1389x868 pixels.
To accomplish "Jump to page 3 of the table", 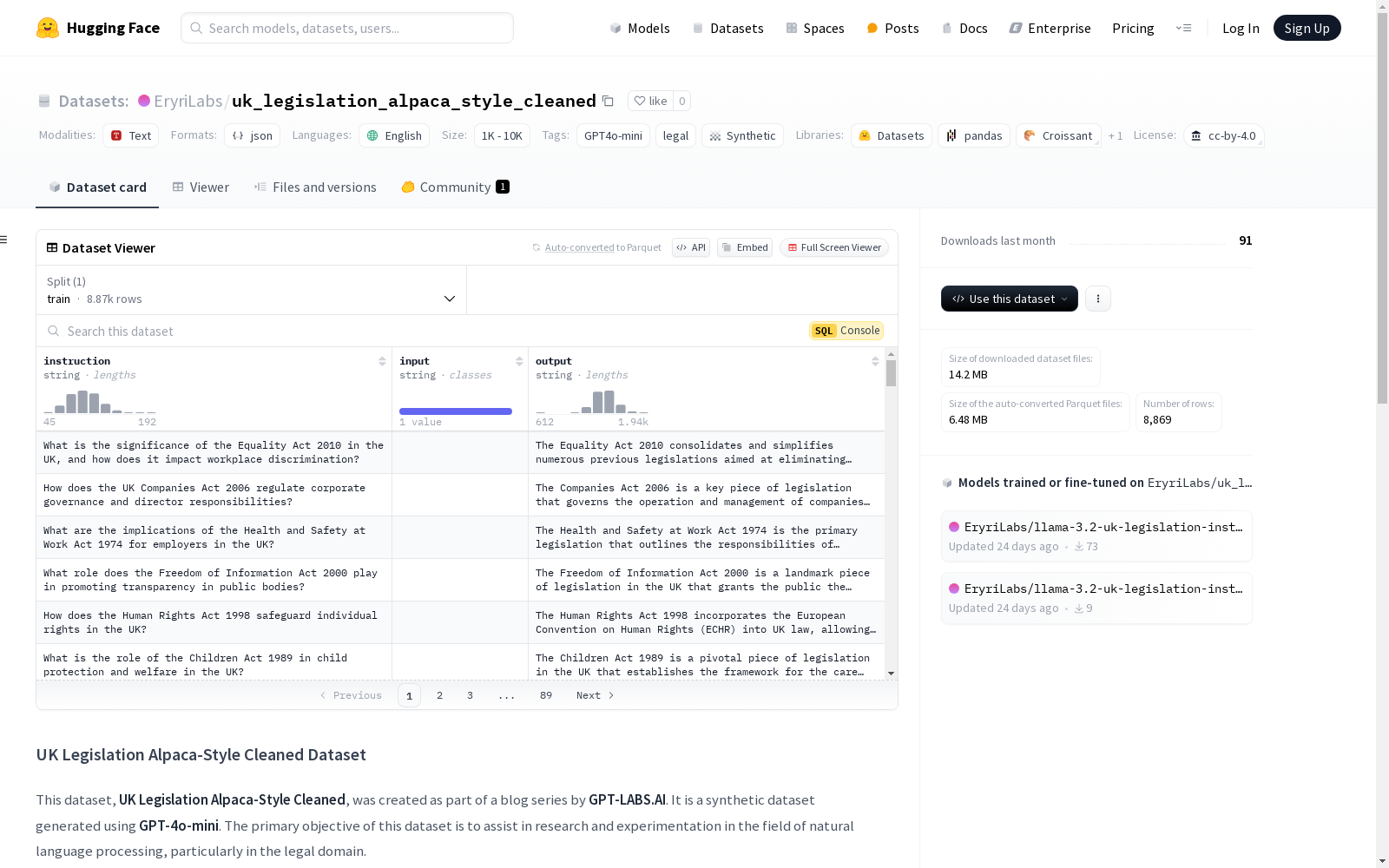I will pos(471,695).
